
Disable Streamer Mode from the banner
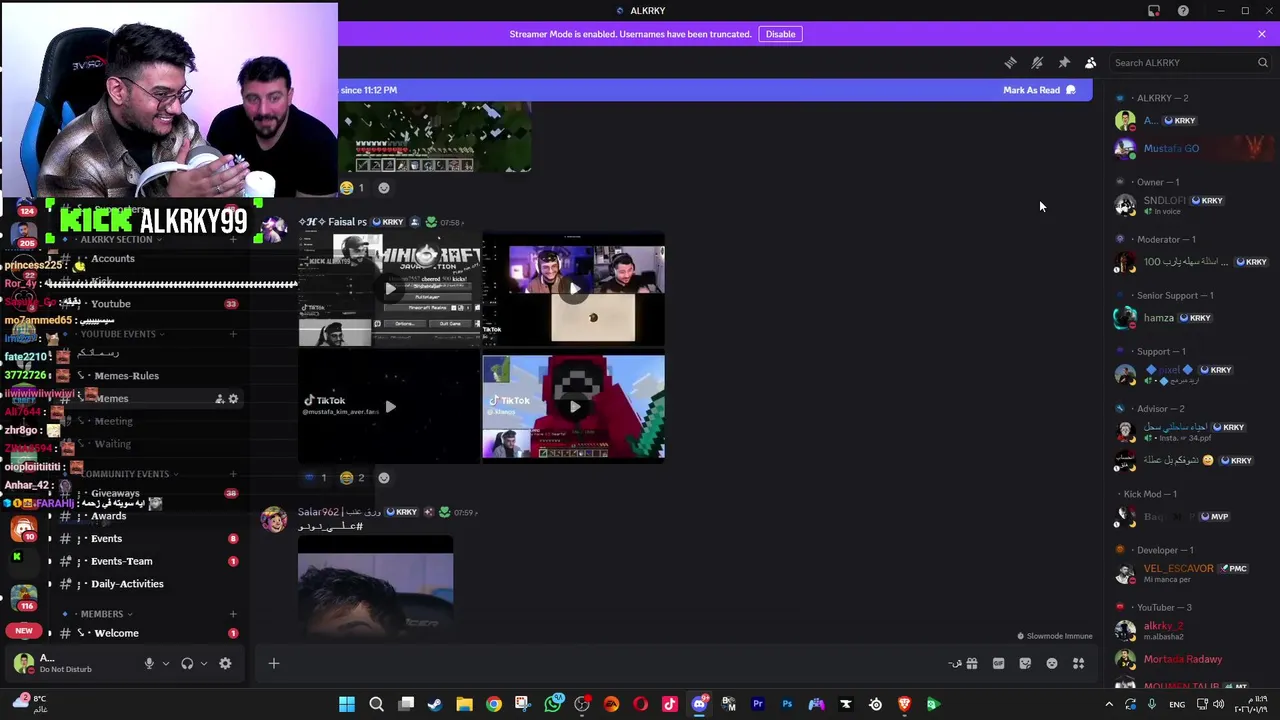[x=780, y=34]
